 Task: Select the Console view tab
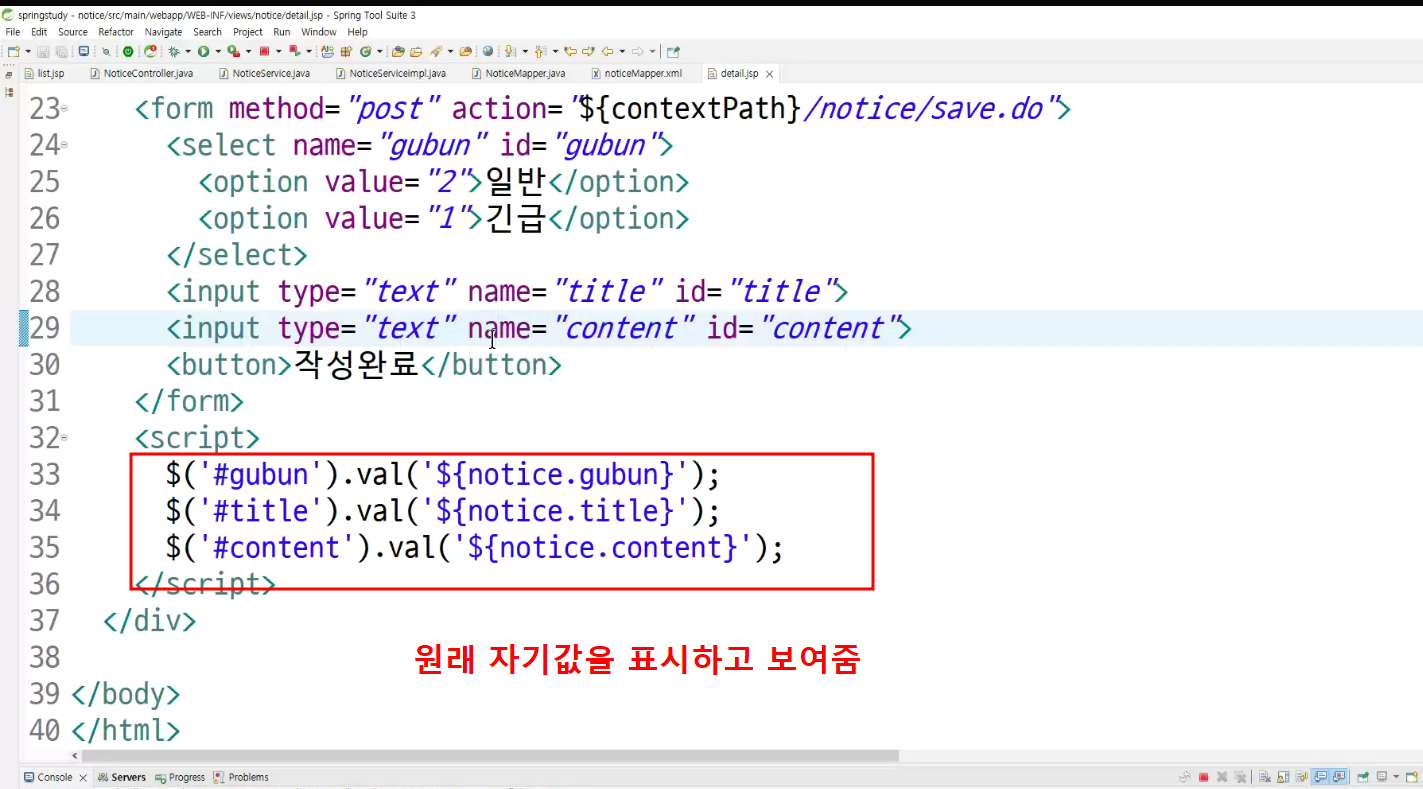[48, 777]
